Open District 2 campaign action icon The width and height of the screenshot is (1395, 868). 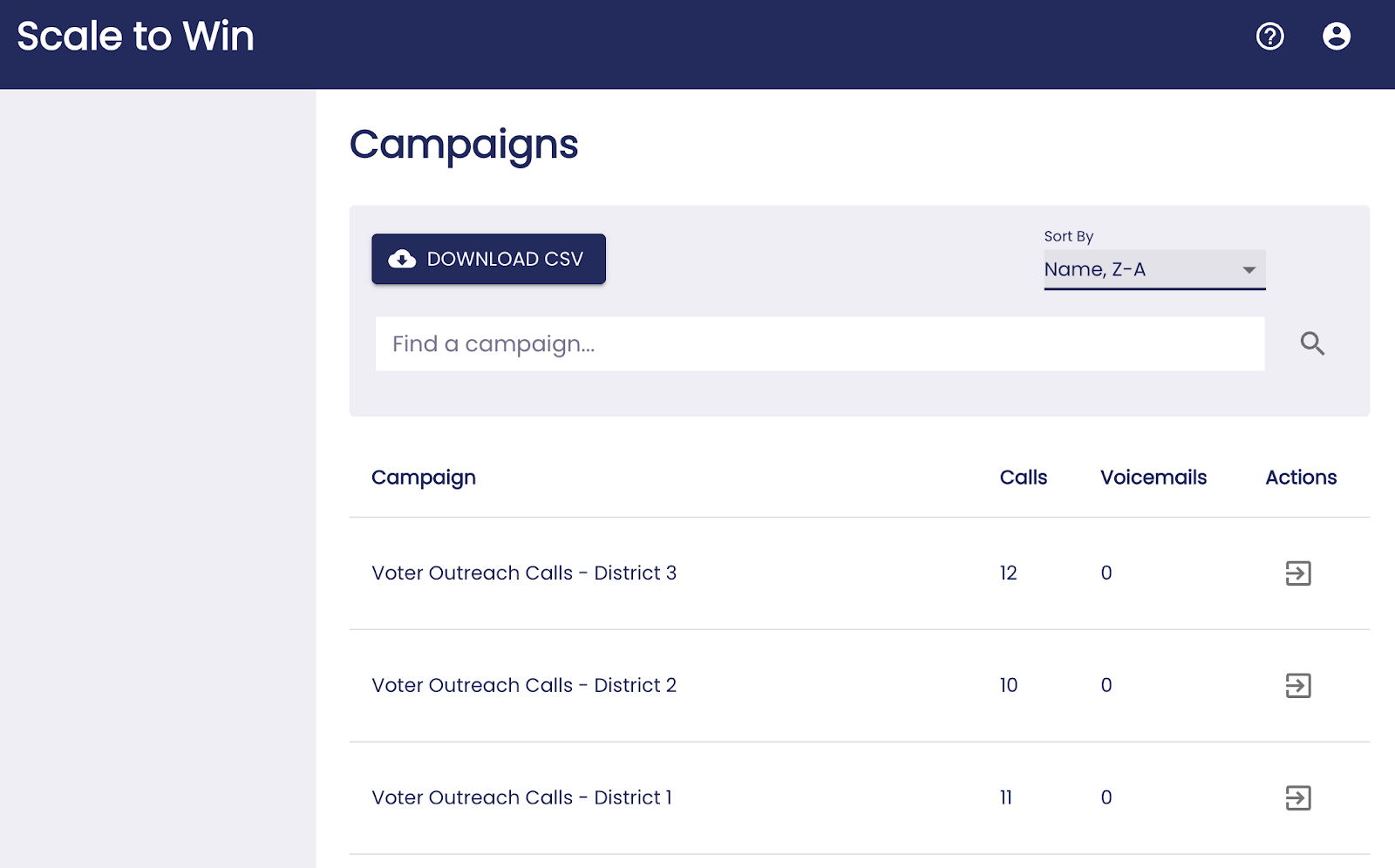(1298, 686)
